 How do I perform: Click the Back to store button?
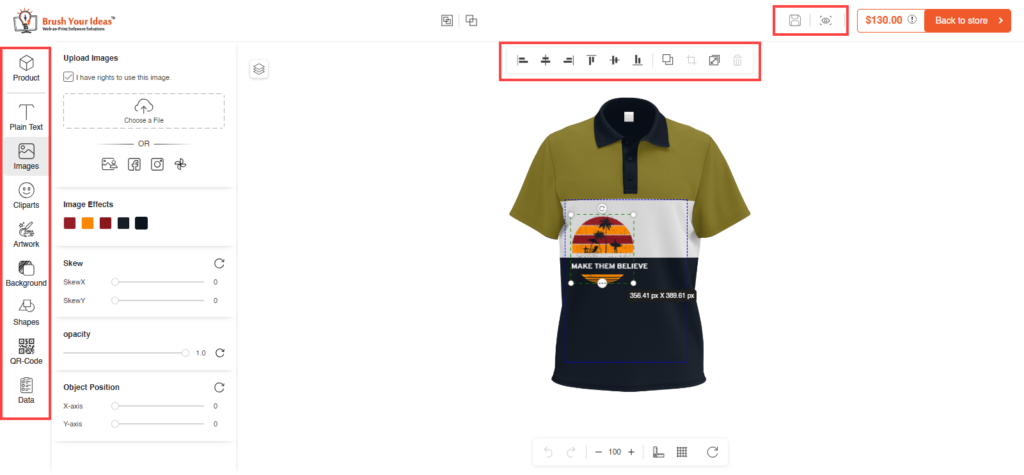coord(968,20)
